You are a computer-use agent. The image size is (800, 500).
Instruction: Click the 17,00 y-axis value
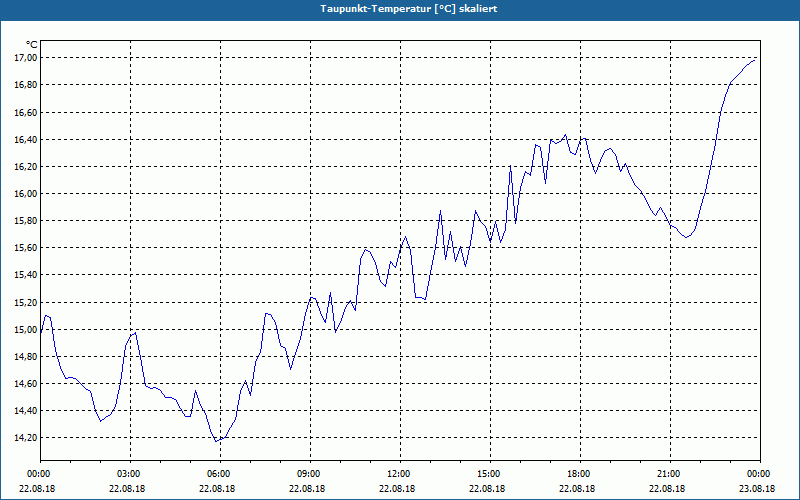tap(26, 58)
